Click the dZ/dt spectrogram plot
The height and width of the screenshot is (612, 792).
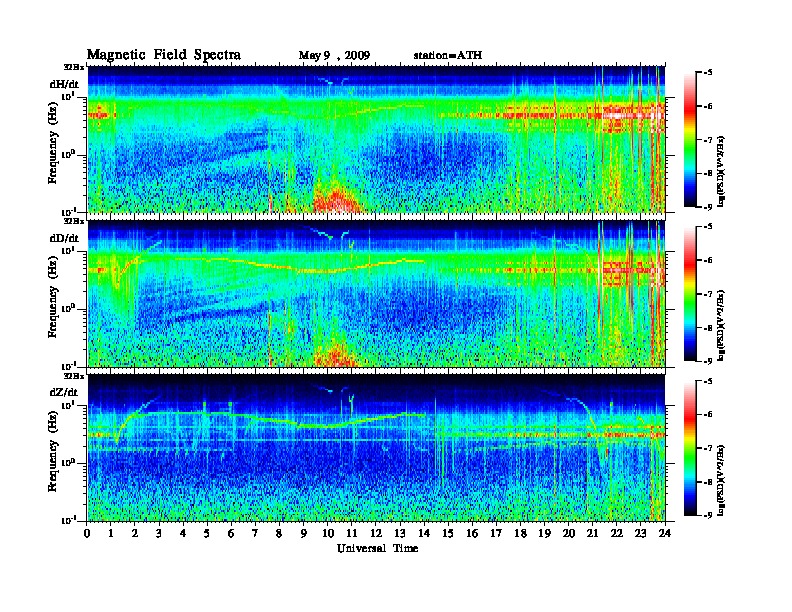(x=377, y=448)
